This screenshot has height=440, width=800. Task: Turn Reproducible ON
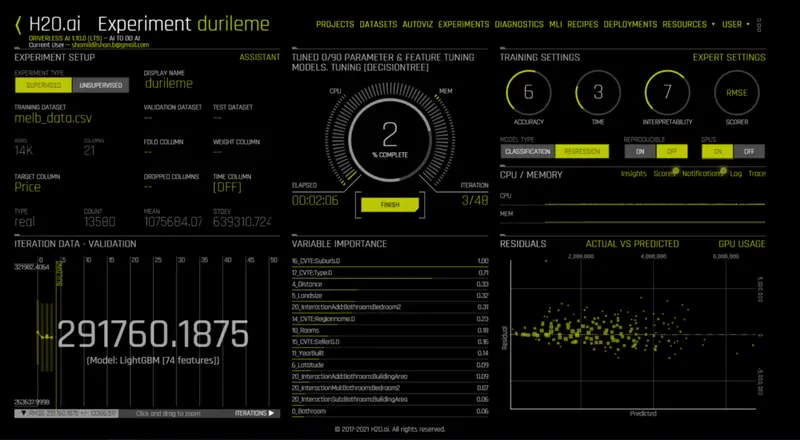[x=640, y=152]
